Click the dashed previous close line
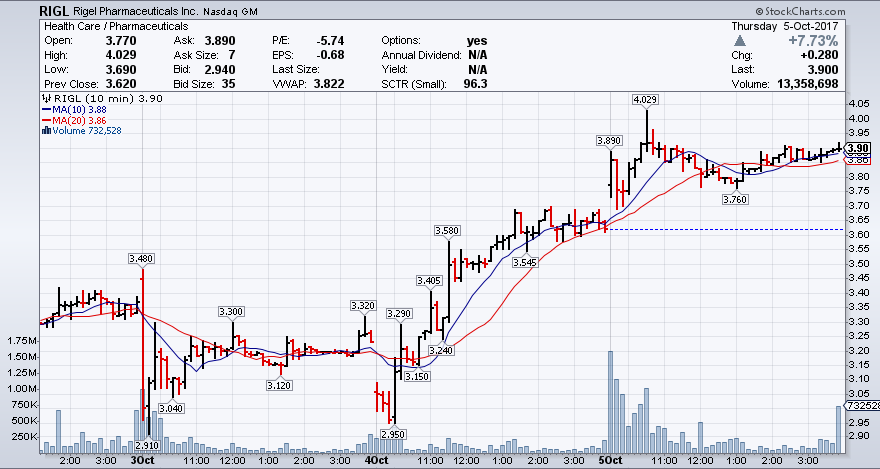Image resolution: width=880 pixels, height=469 pixels. pyautogui.click(x=720, y=230)
